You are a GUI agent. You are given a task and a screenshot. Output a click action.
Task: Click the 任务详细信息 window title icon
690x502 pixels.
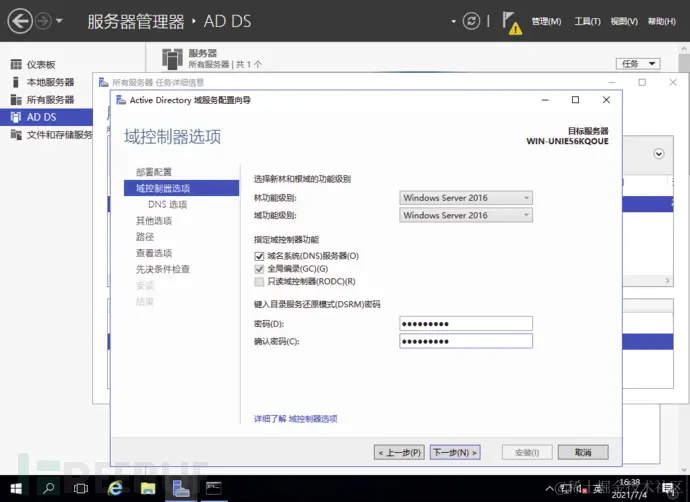tap(103, 82)
